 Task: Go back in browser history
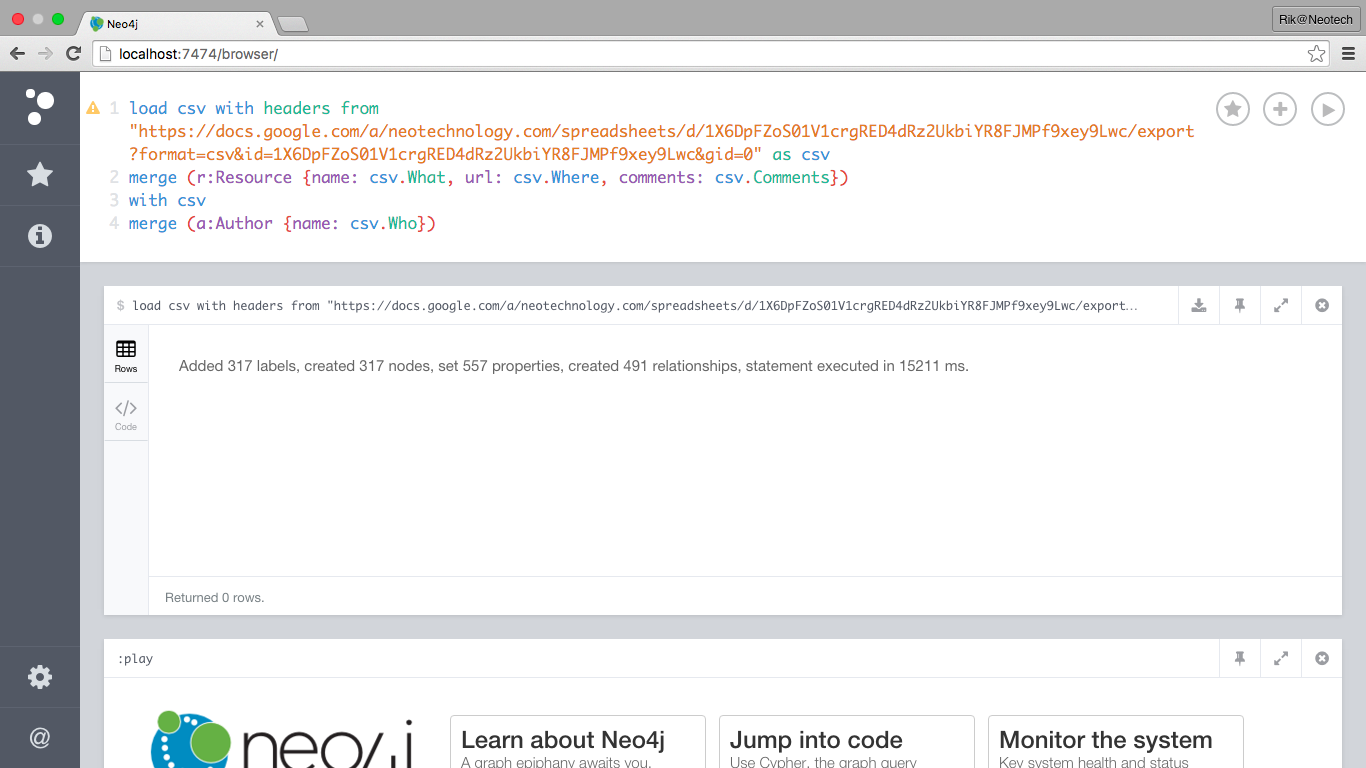coord(18,54)
